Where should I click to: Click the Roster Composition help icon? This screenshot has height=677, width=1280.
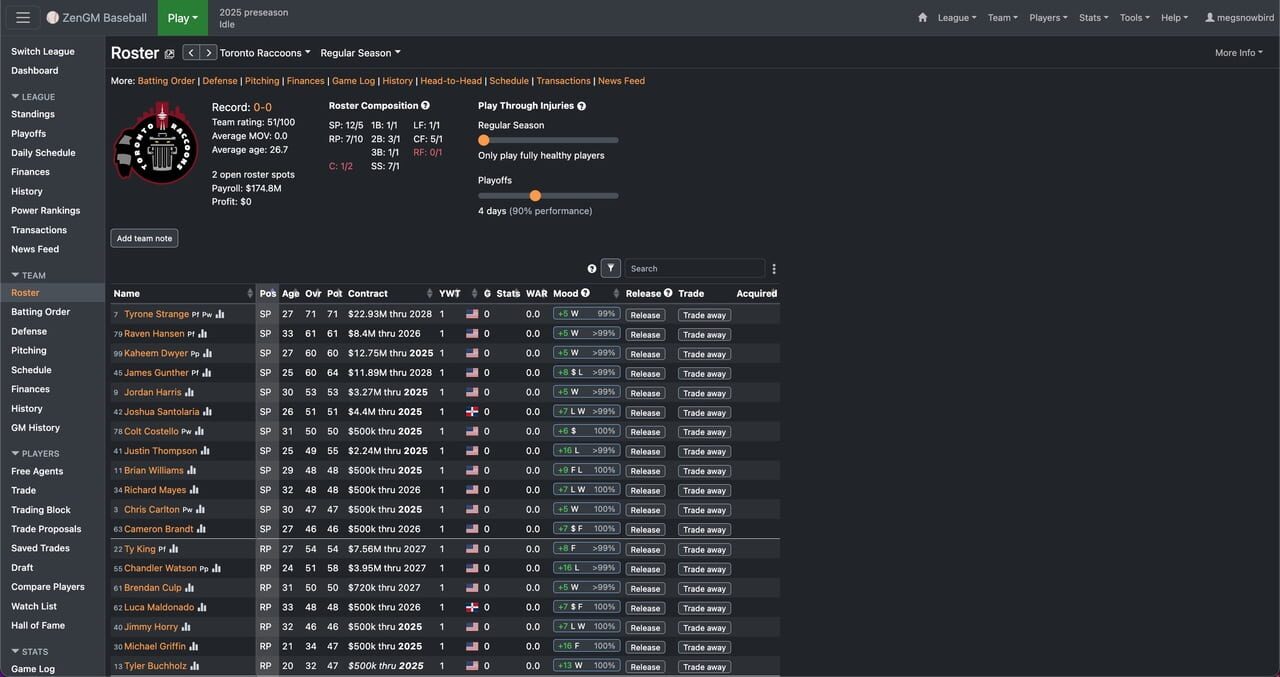pyautogui.click(x=426, y=104)
